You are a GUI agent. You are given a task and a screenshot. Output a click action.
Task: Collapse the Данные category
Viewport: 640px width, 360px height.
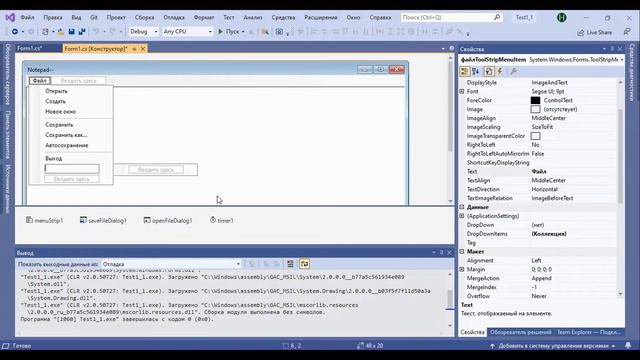coord(462,207)
